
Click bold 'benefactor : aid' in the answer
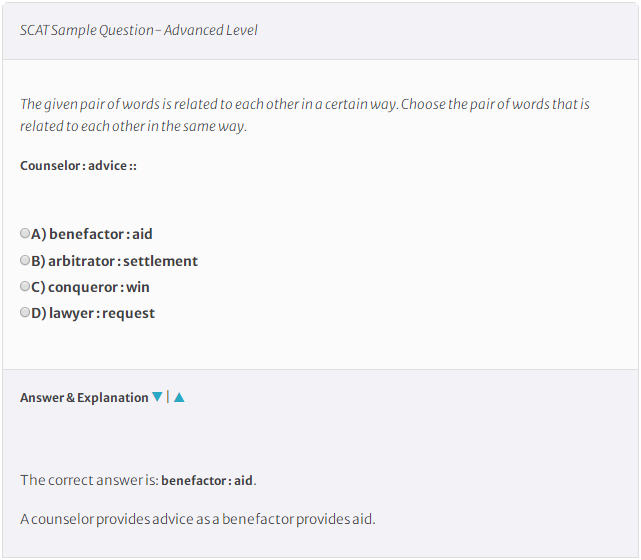pyautogui.click(x=207, y=481)
